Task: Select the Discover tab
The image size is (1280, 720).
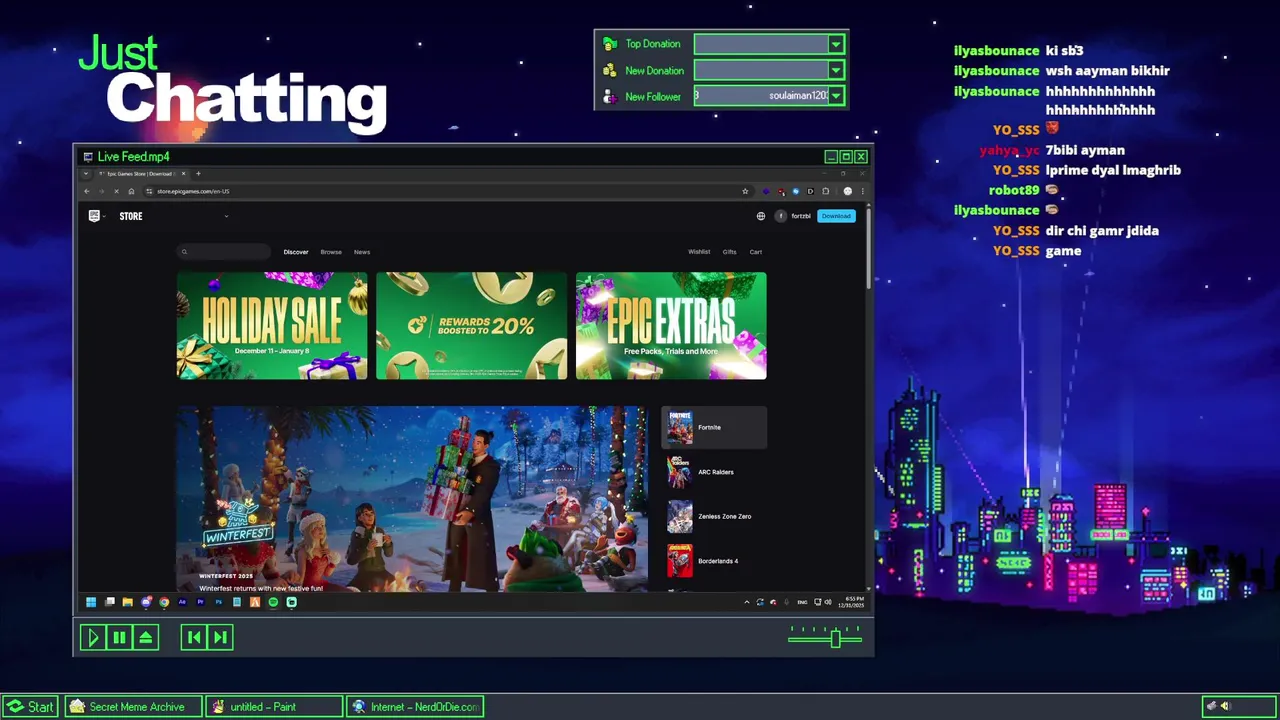Action: 296,252
